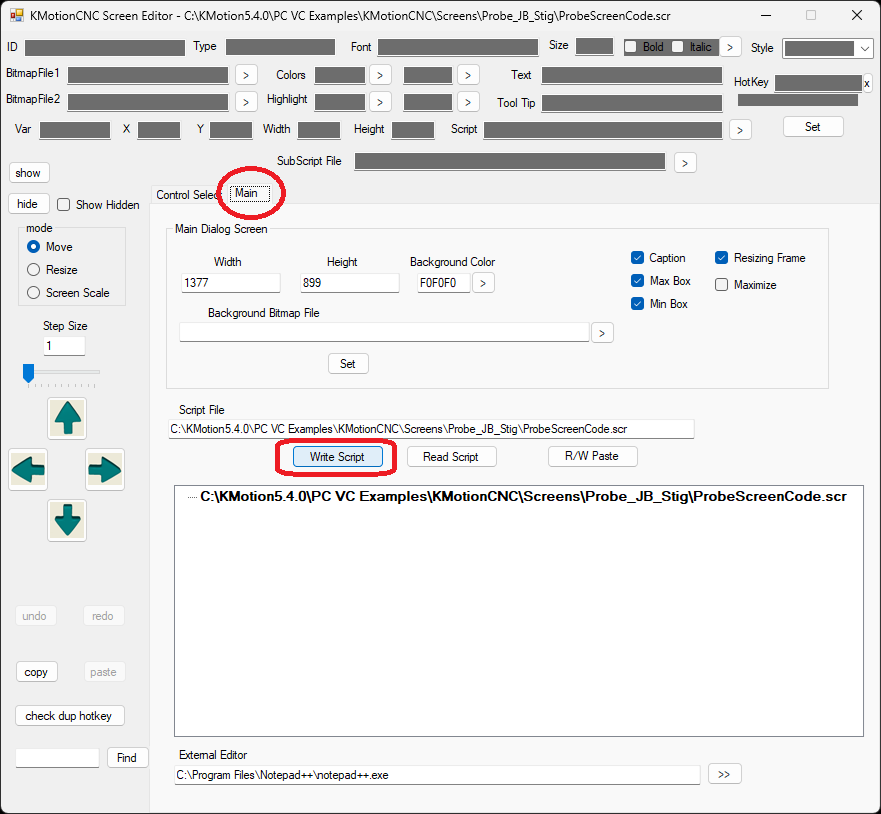Open SubScript File browse button
Viewport: 881px width, 814px height.
[685, 162]
